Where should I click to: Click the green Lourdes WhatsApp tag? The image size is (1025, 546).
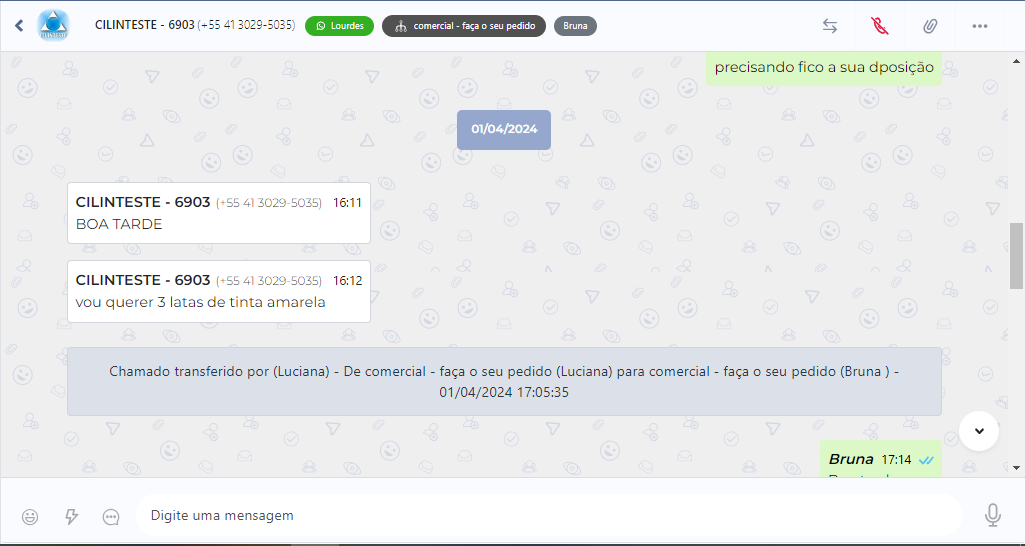tap(339, 26)
